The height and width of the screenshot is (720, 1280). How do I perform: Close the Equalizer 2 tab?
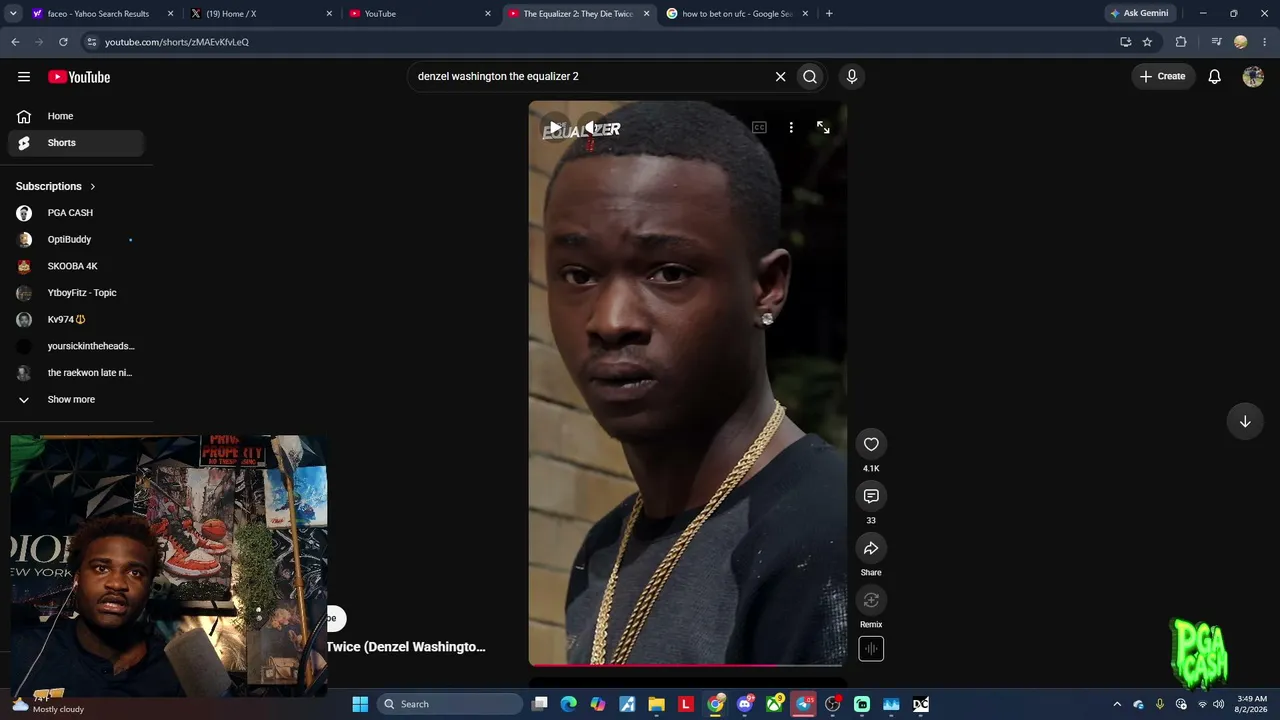point(646,14)
